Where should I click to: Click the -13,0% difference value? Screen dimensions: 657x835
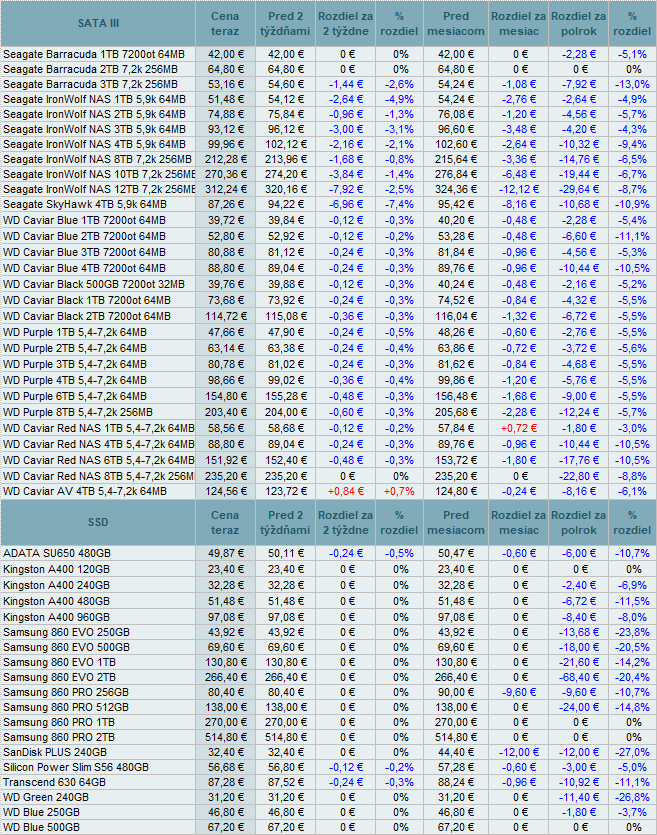click(632, 84)
